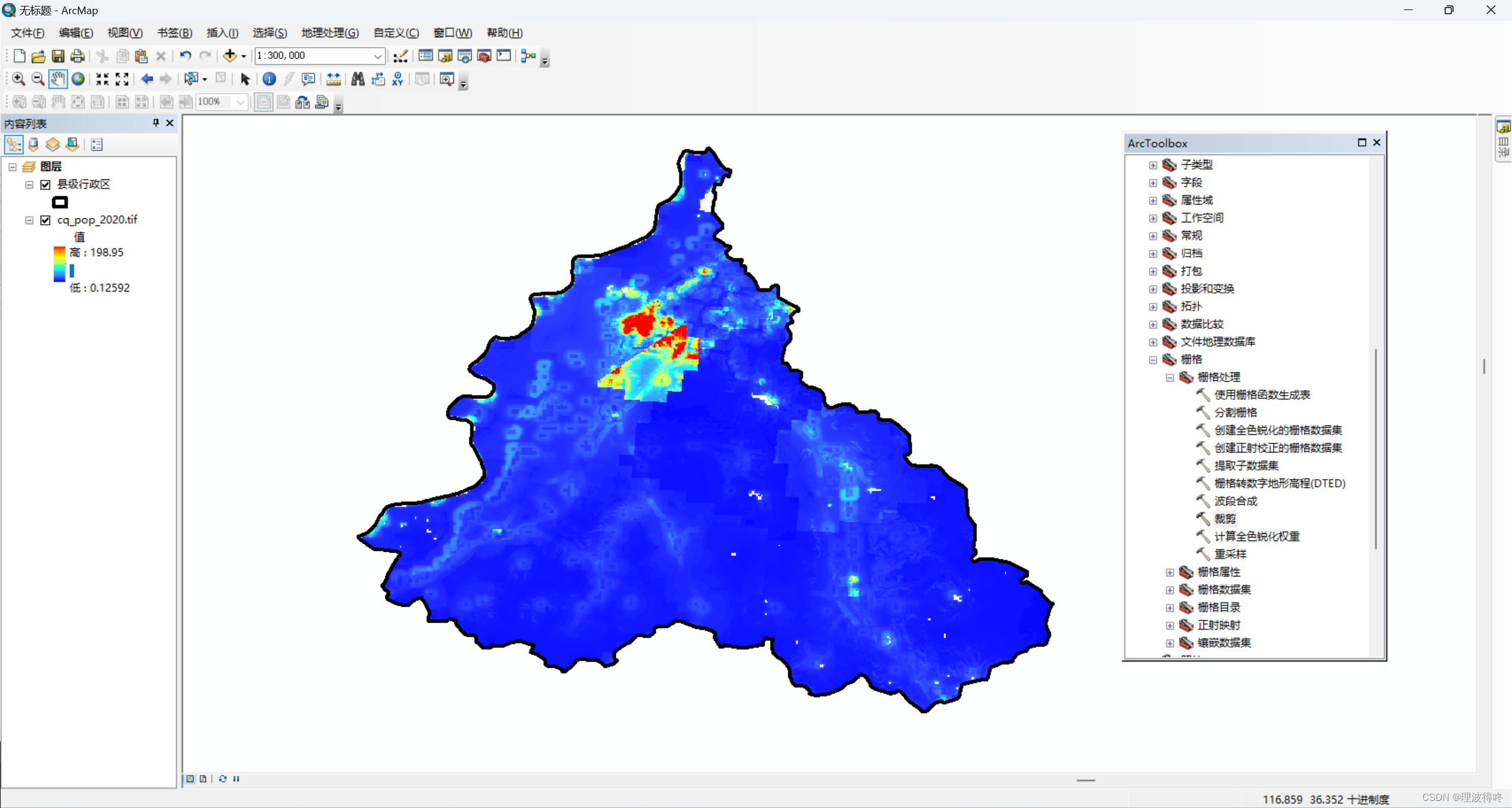
Task: Collapse the 栅格处理 toolset
Action: point(1170,378)
